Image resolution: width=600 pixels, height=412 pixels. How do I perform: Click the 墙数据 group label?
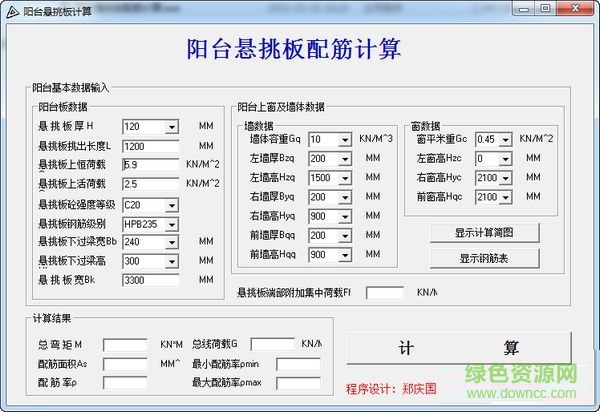coord(259,126)
